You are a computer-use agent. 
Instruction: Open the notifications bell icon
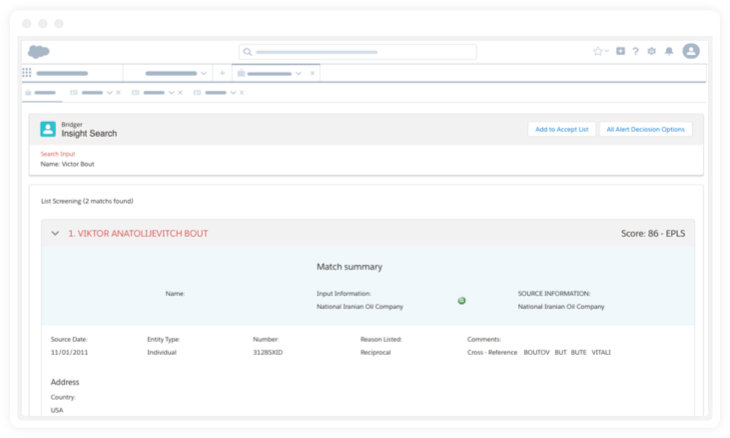tap(669, 51)
